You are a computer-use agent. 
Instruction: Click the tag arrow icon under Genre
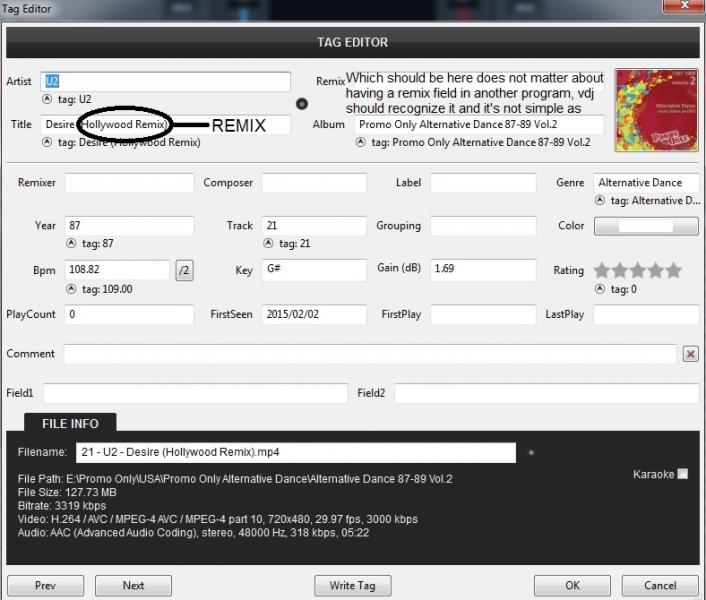(600, 200)
